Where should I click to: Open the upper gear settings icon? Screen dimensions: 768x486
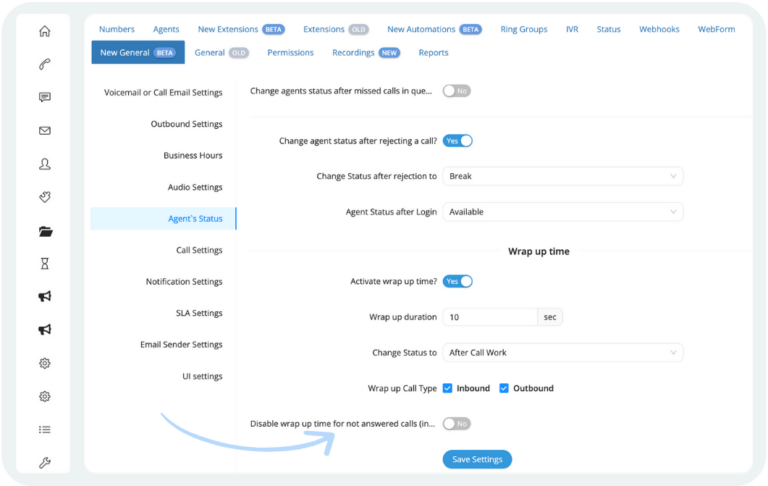point(45,363)
